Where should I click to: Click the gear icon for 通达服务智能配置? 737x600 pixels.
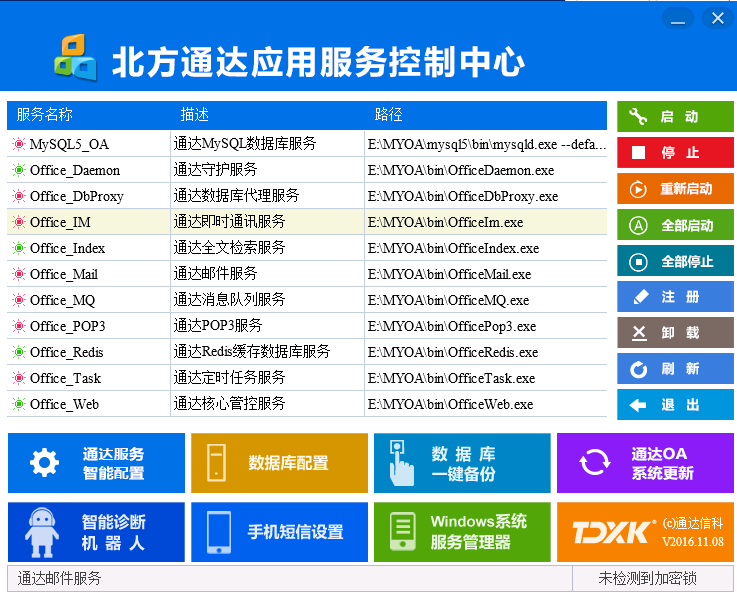[45, 463]
